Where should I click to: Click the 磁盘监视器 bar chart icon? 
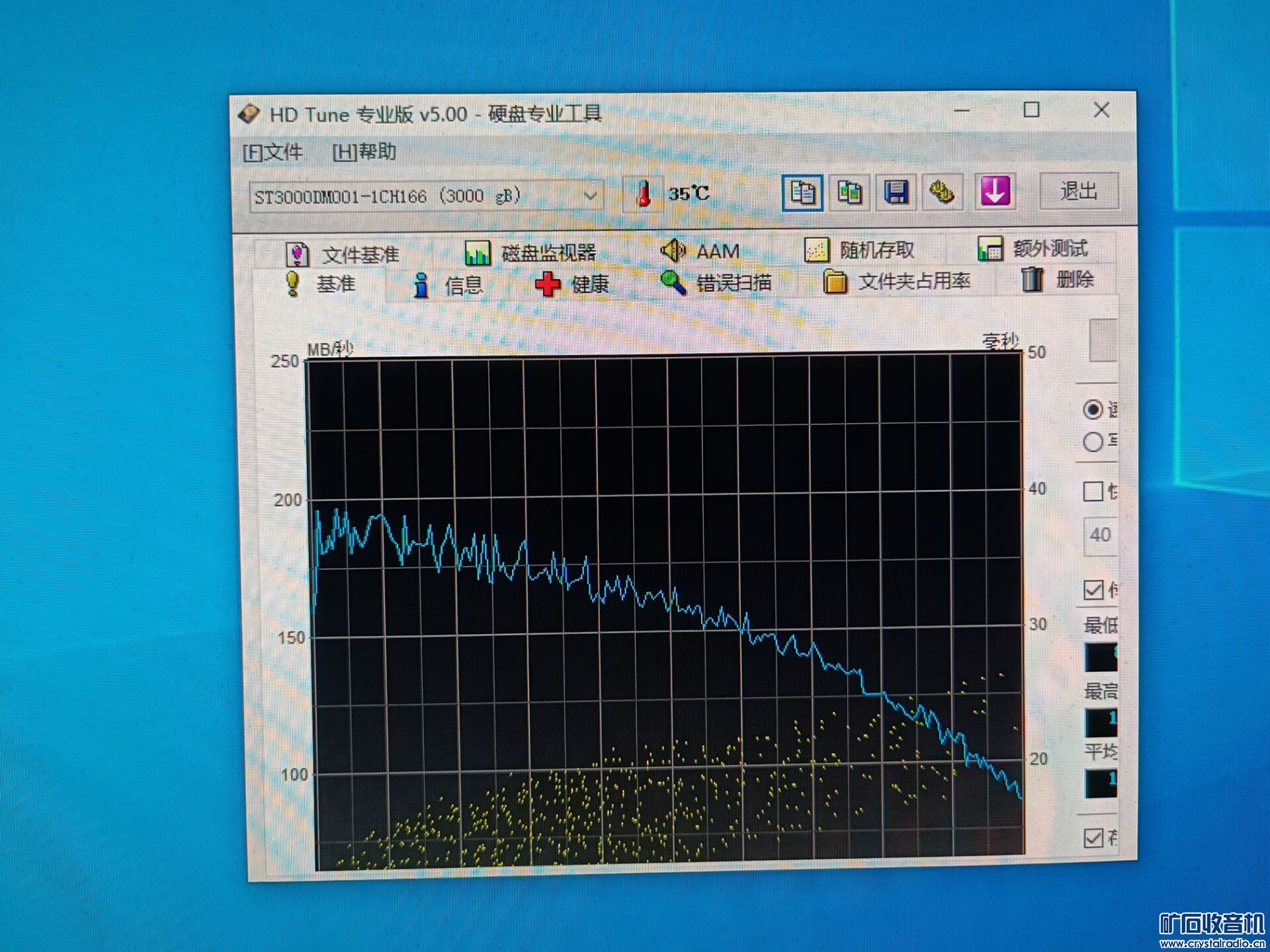coord(477,253)
